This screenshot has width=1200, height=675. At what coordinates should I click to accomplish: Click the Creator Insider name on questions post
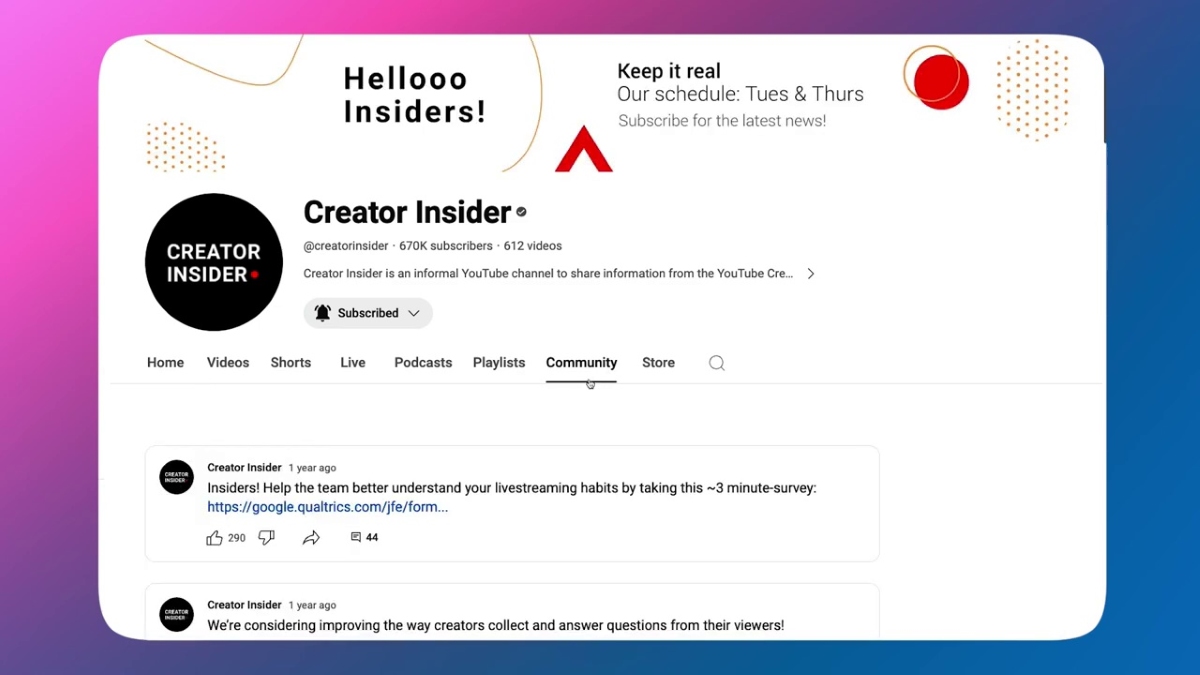[x=244, y=605]
